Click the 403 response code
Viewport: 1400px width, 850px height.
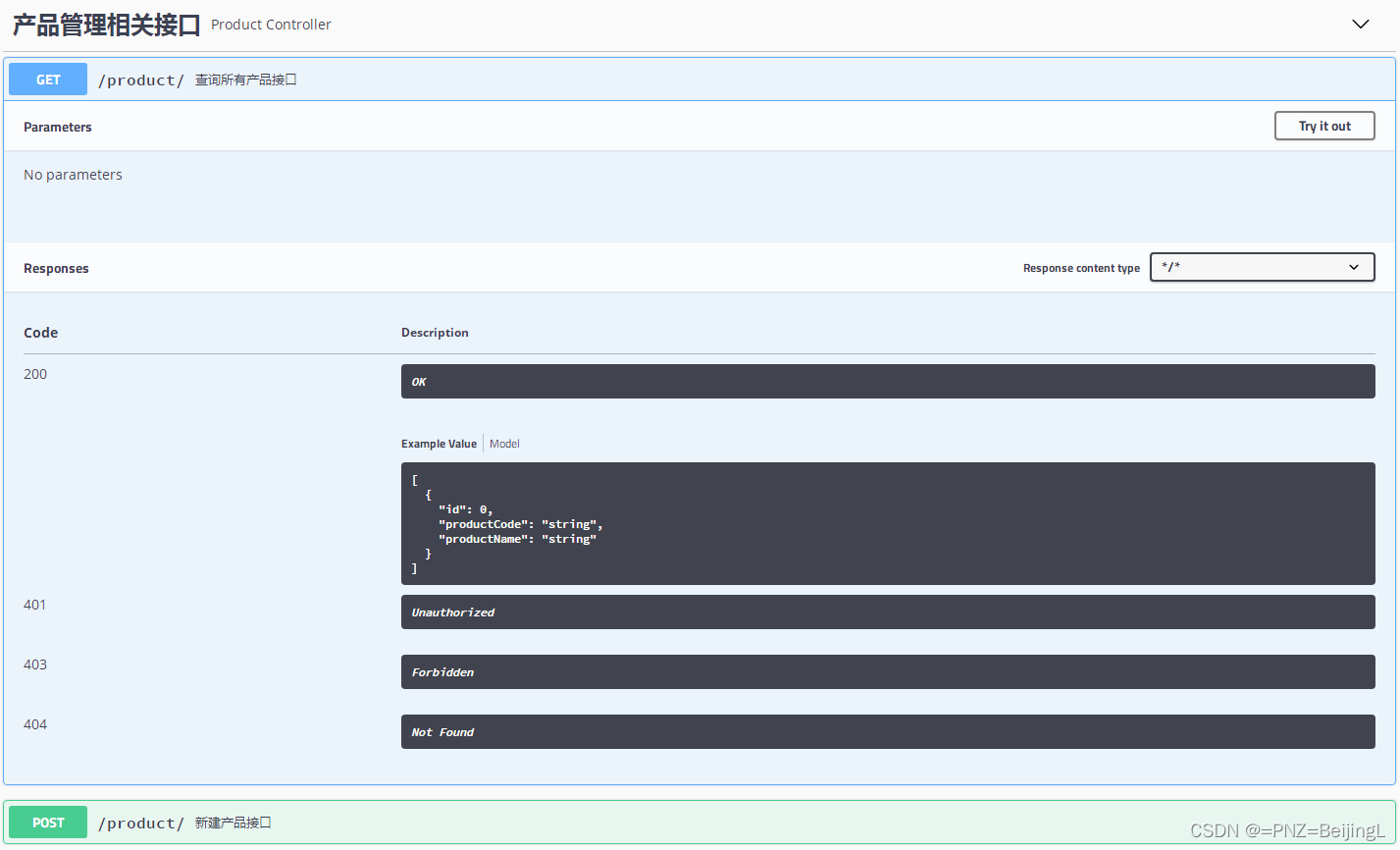point(35,664)
